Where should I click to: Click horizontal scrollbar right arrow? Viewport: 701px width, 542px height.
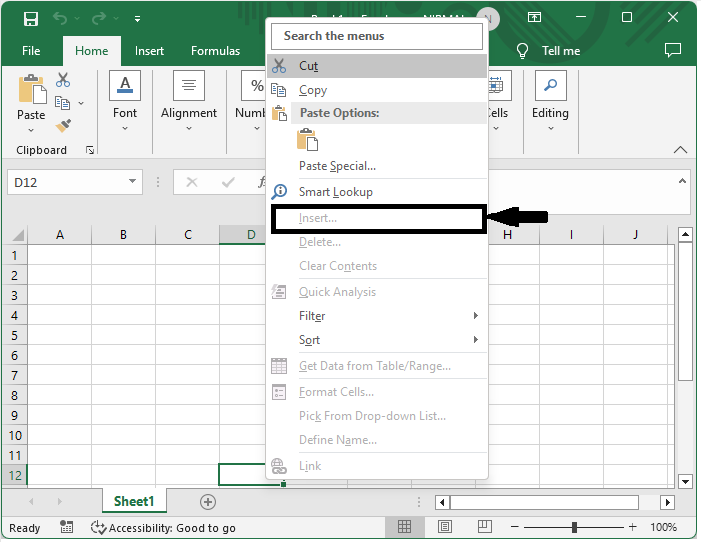(x=667, y=502)
